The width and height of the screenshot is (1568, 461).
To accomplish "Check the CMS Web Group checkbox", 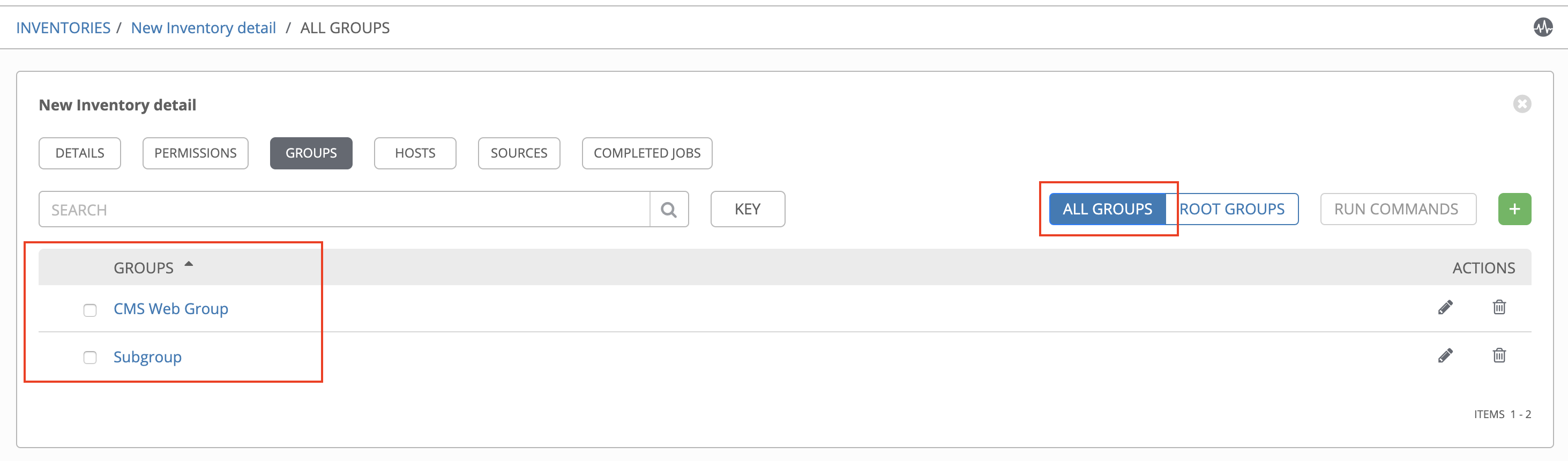I will 90,310.
